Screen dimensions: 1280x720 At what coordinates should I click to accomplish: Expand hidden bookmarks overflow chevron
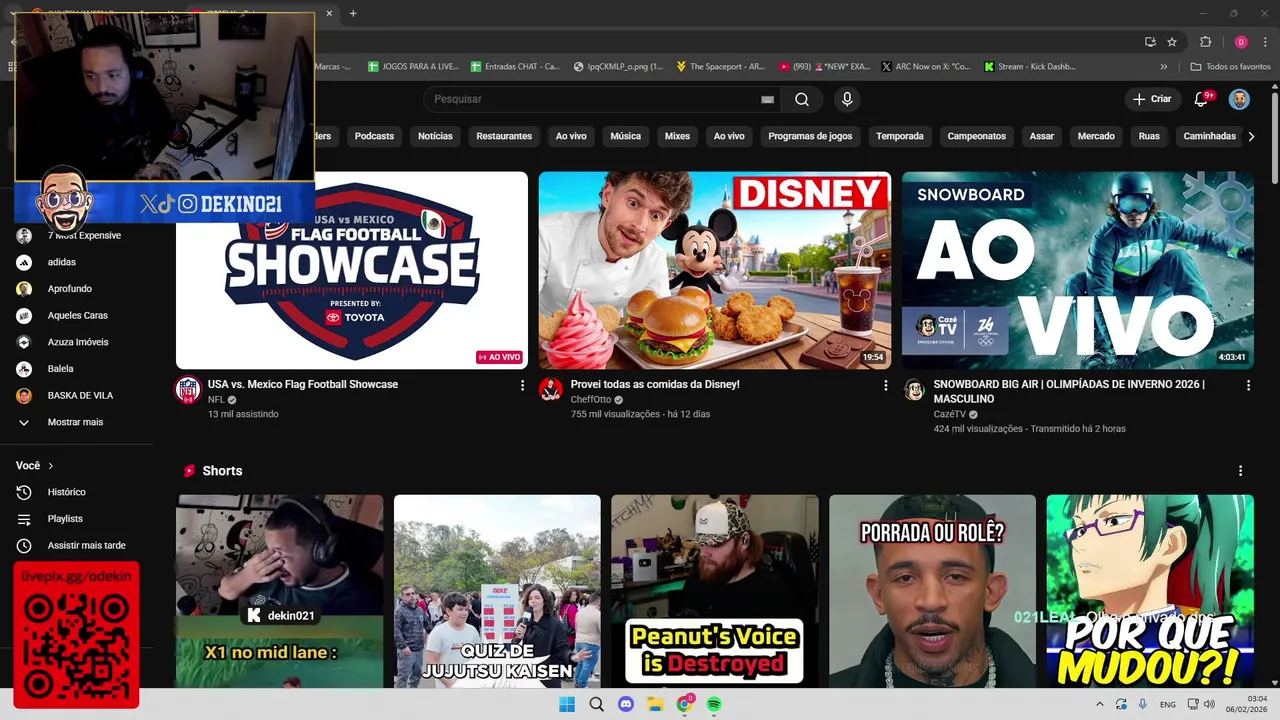[1164, 67]
